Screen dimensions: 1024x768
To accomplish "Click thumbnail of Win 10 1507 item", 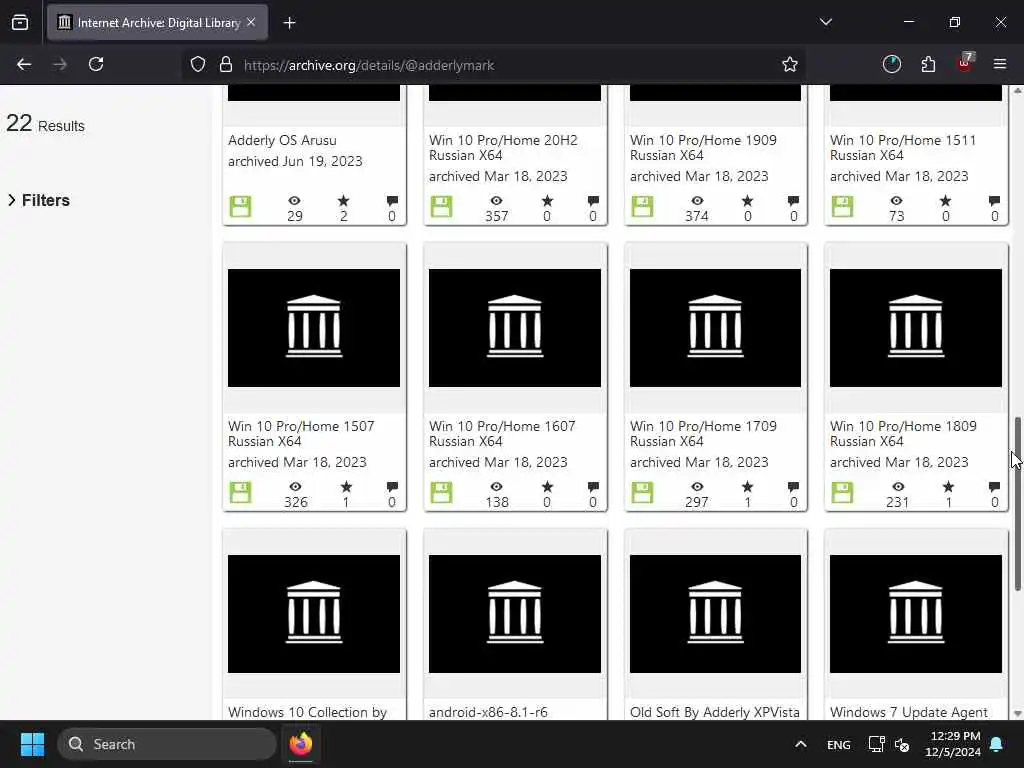I will click(314, 328).
